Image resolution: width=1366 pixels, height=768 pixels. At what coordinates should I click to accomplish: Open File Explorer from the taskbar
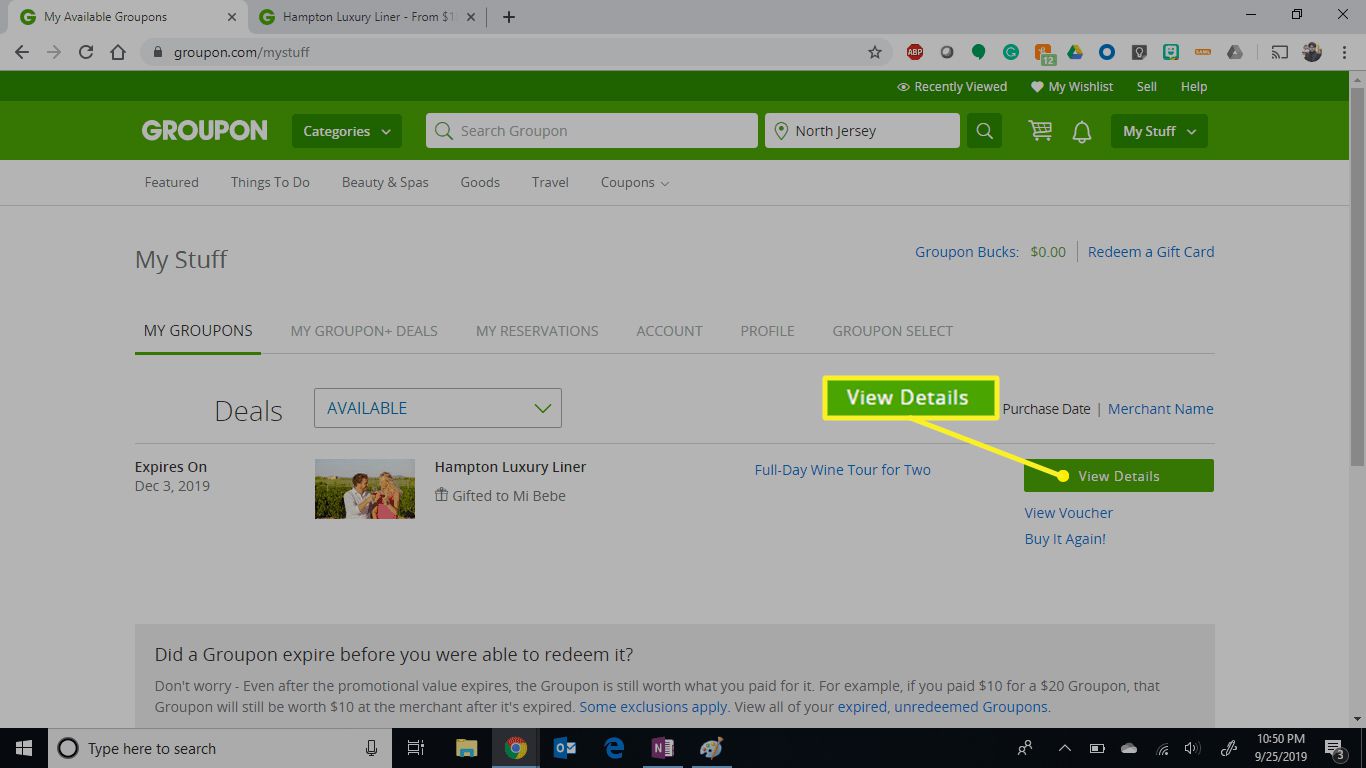tap(467, 748)
